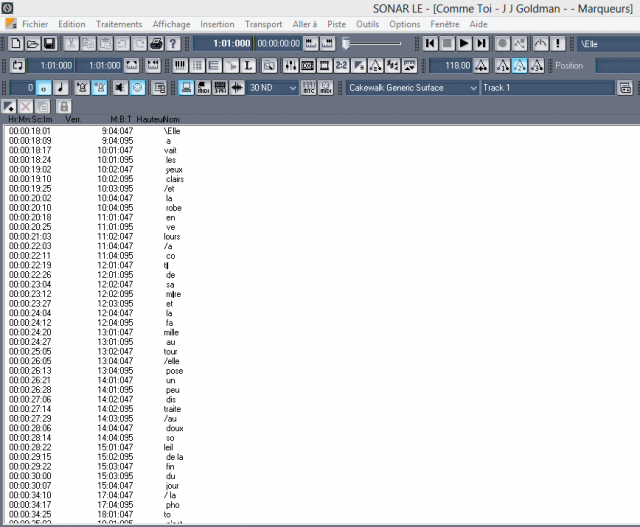Select marker row 'yeux' at 00:00:19:02
The width and height of the screenshot is (640, 527).
click(96, 169)
